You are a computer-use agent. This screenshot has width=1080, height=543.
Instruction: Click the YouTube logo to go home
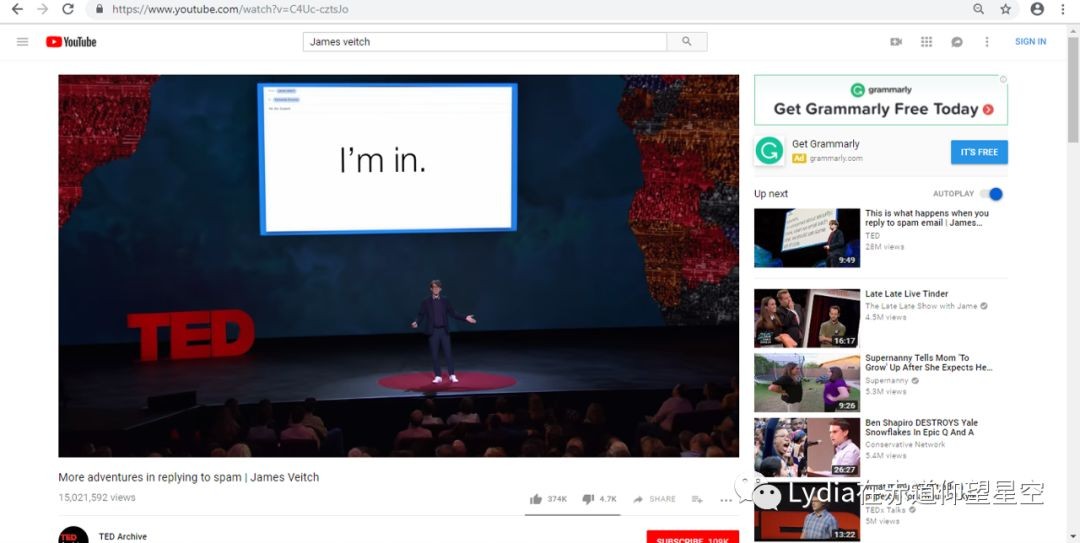tap(71, 42)
